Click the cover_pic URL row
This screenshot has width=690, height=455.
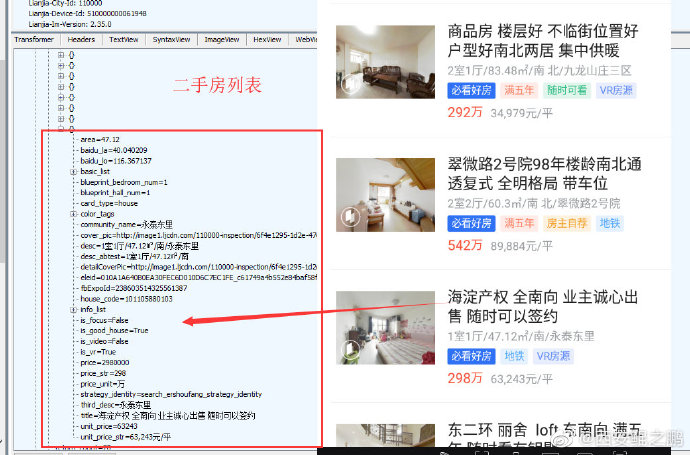pyautogui.click(x=198, y=235)
